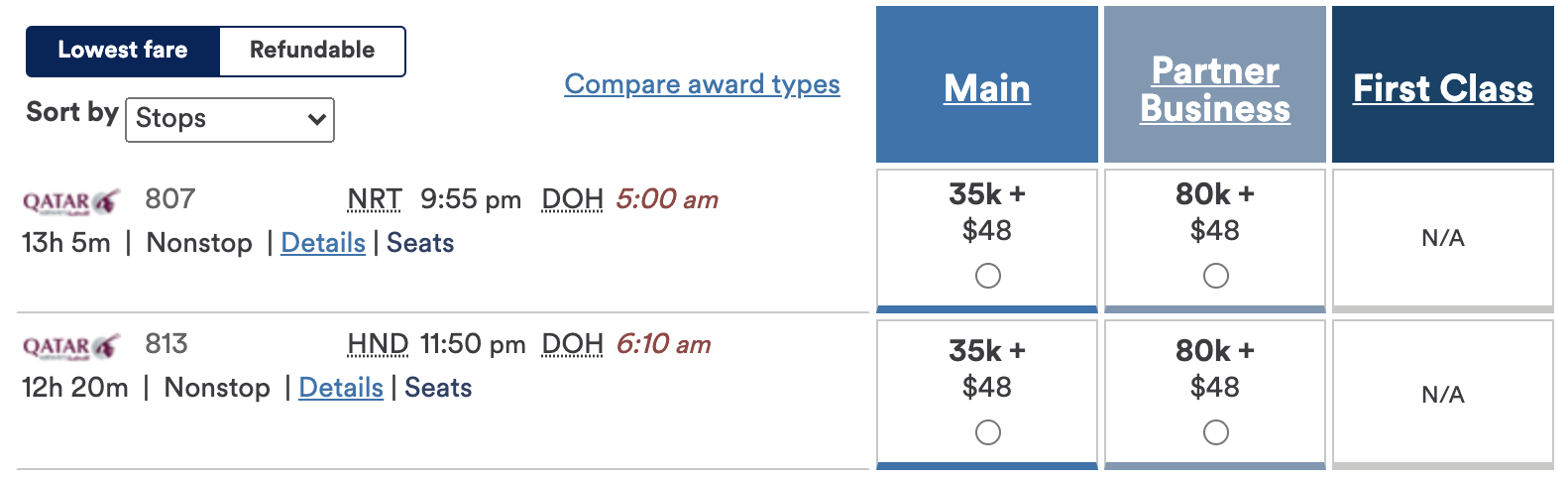The image size is (1568, 478).
Task: Open the Sort by Stops dropdown
Action: [x=230, y=119]
